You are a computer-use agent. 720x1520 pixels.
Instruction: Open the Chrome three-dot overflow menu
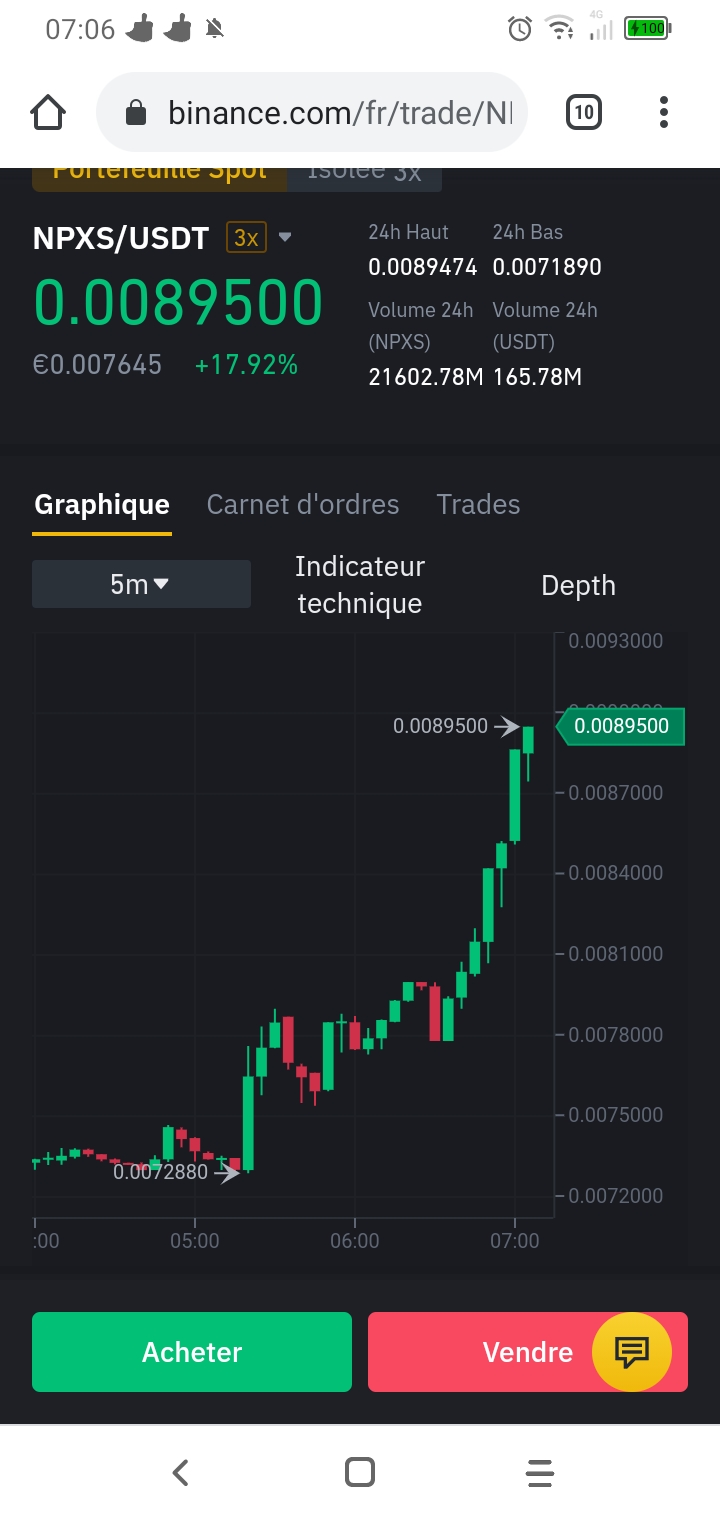click(663, 112)
